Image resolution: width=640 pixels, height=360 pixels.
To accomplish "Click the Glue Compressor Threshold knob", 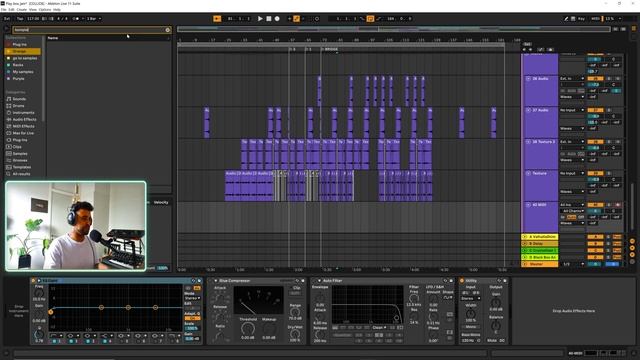I will click(x=247, y=328).
